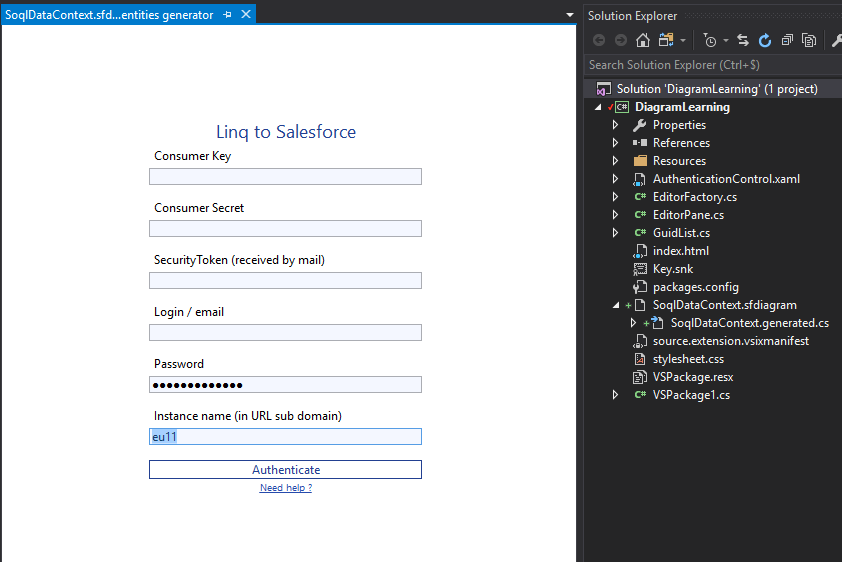Open the Need help ? link
The image size is (842, 562).
tap(286, 487)
